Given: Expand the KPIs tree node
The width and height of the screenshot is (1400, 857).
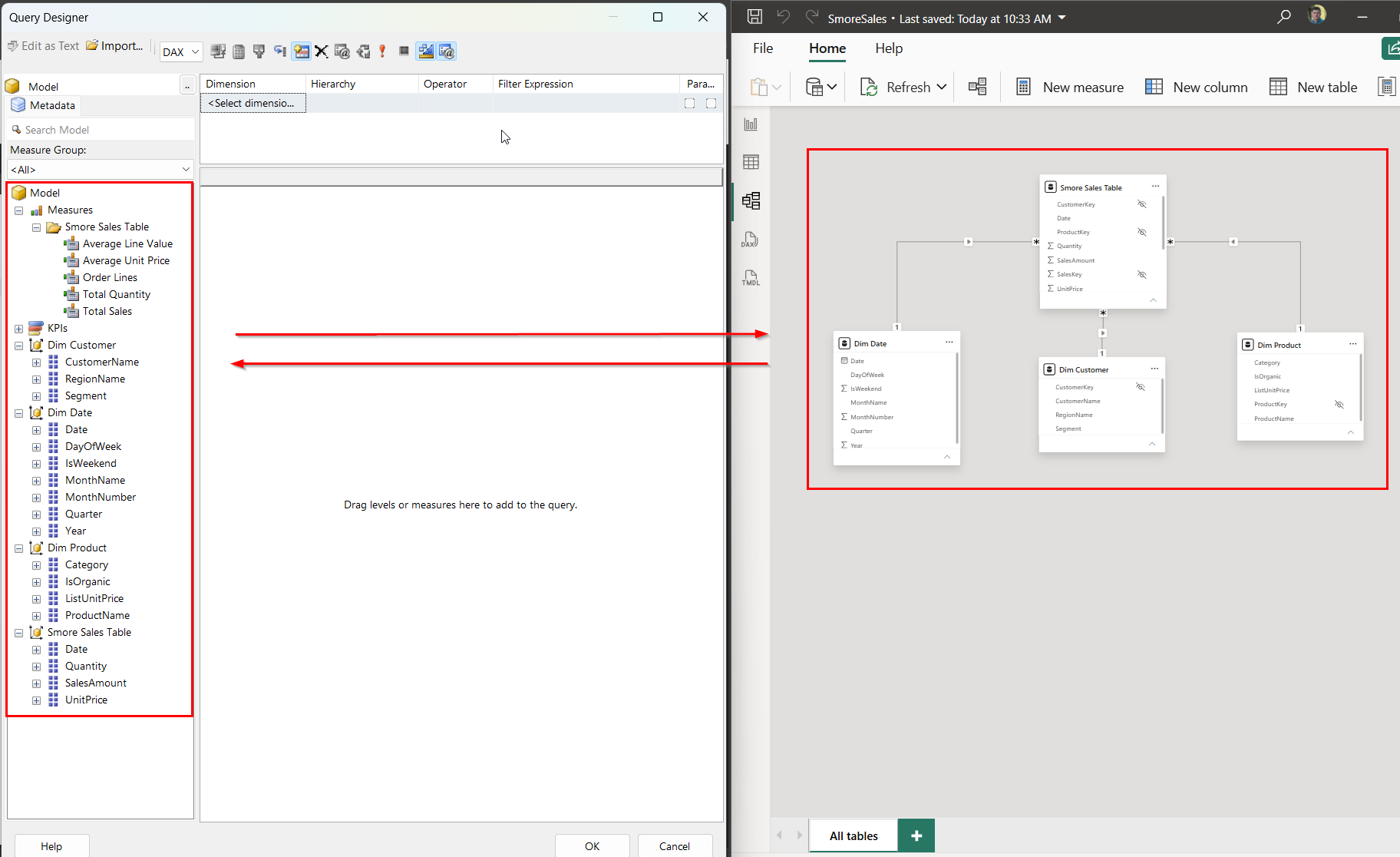Looking at the screenshot, I should click(18, 329).
